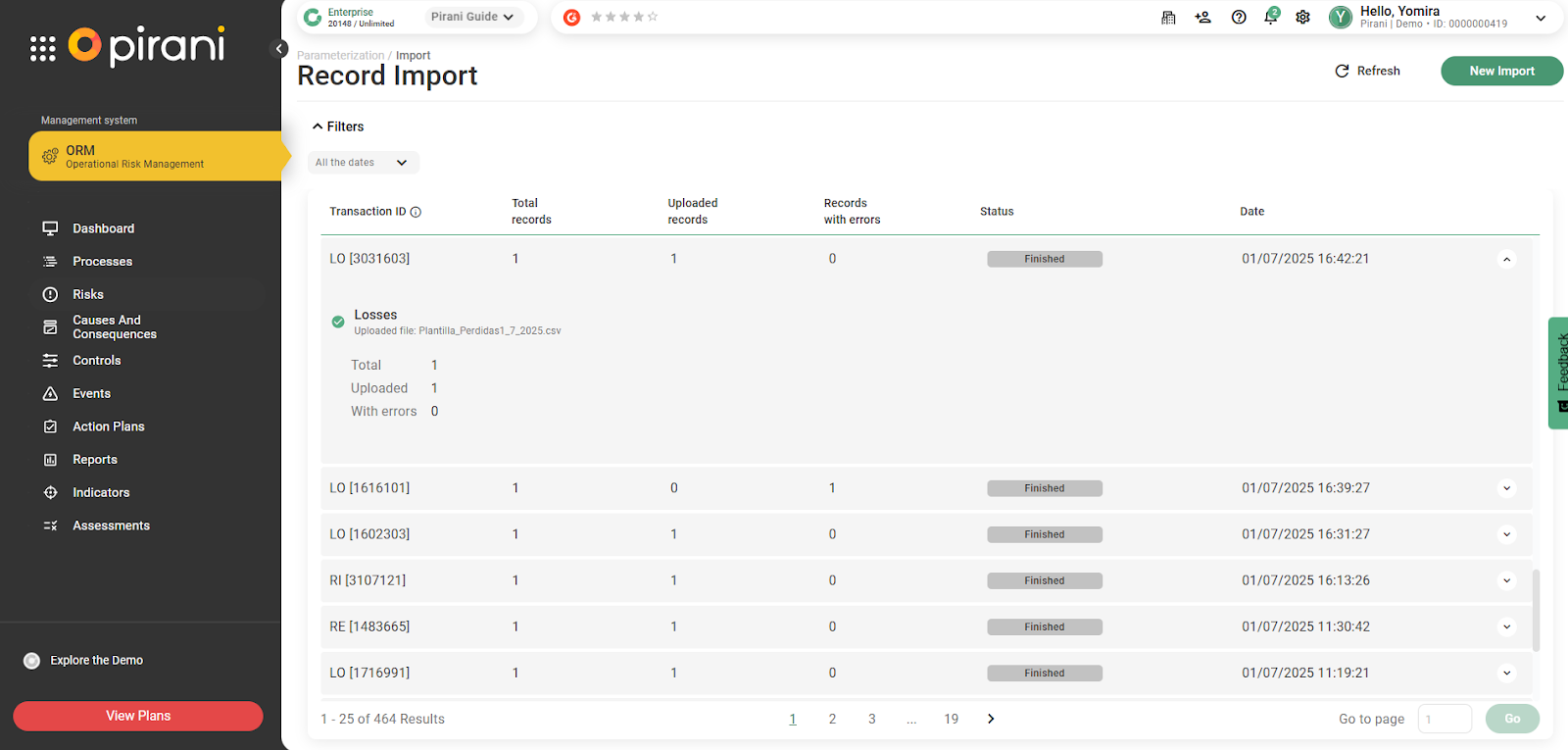This screenshot has width=1568, height=750.
Task: Click the Reports chart icon
Action: [x=50, y=460]
